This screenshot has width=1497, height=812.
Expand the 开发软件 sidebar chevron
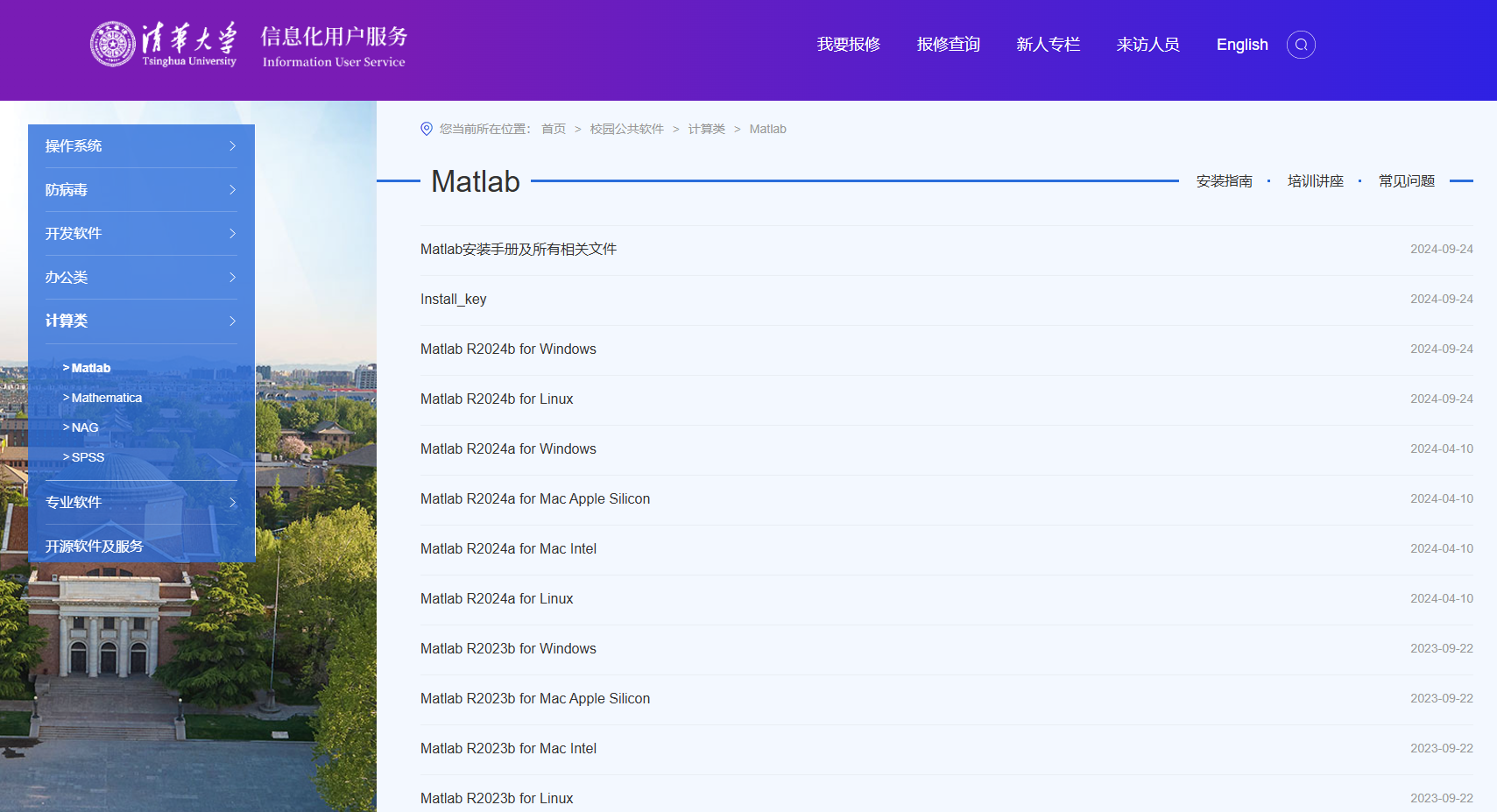tap(232, 234)
